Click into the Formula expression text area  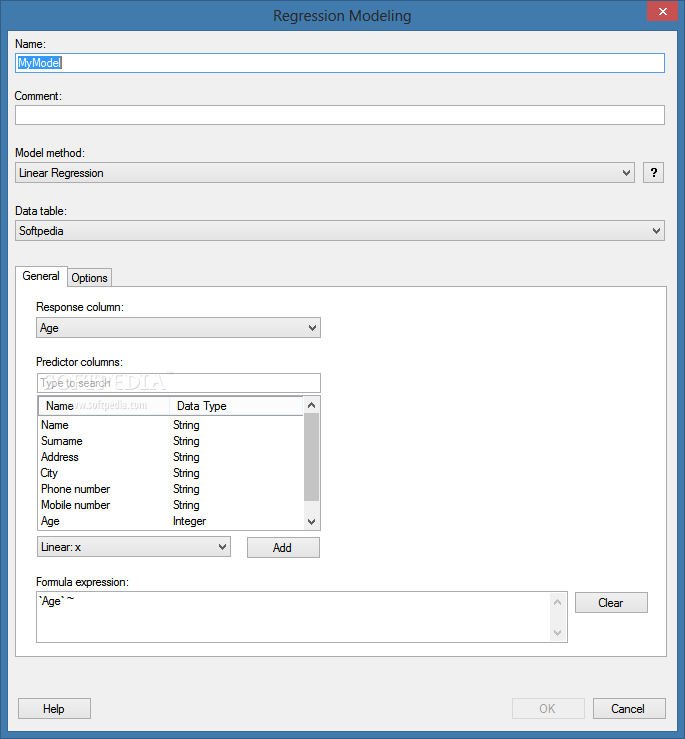(x=293, y=617)
